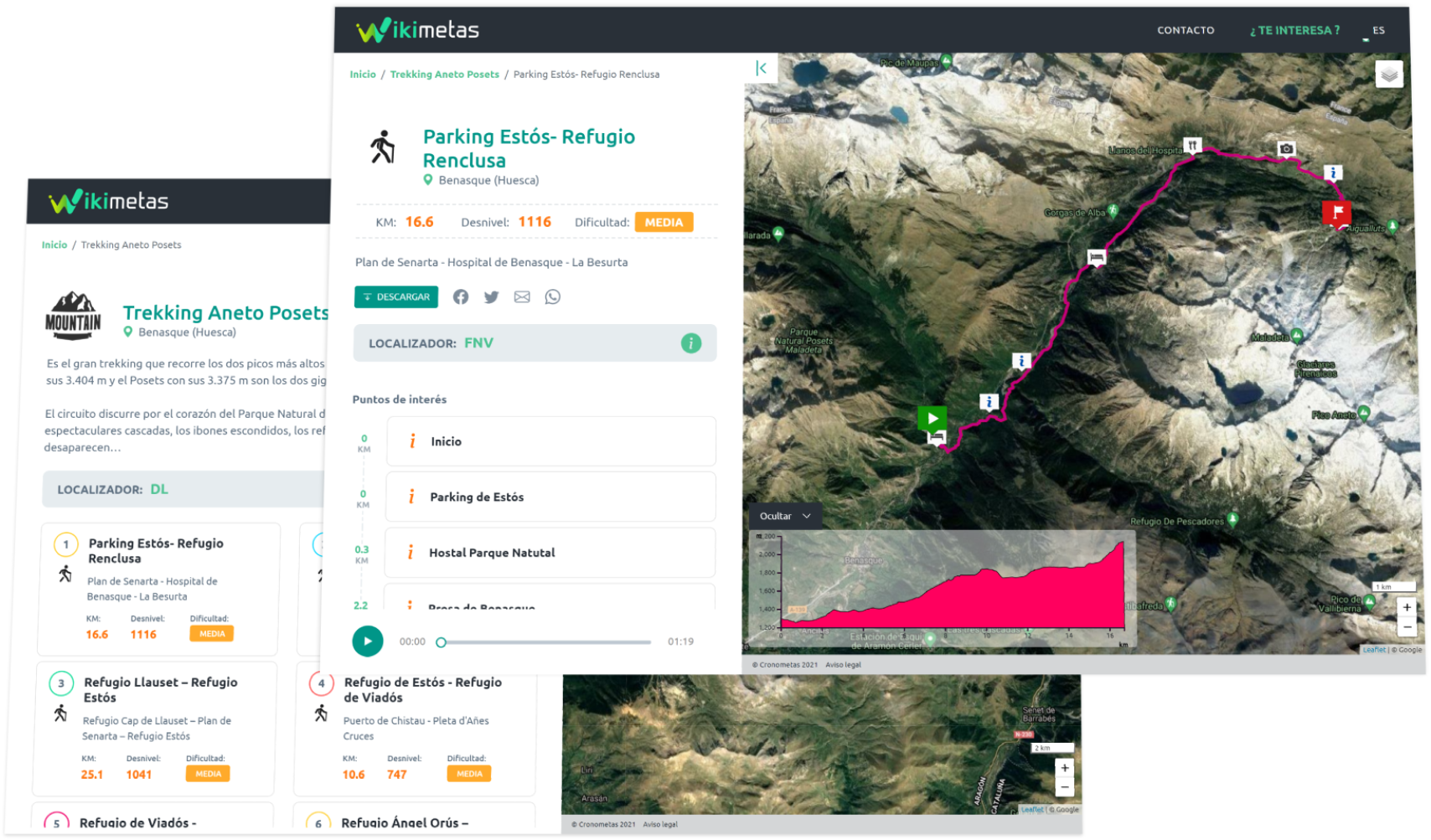Share the route on Twitter

[491, 297]
